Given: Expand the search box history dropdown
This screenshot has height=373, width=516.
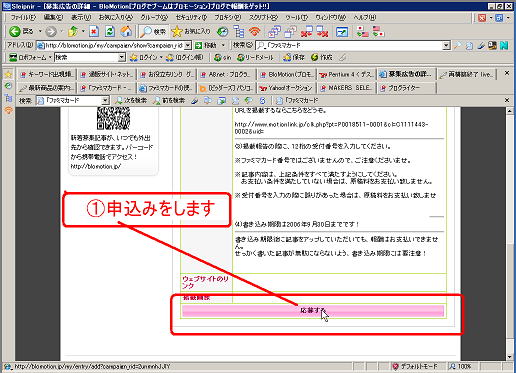Looking at the screenshot, I should pos(446,45).
